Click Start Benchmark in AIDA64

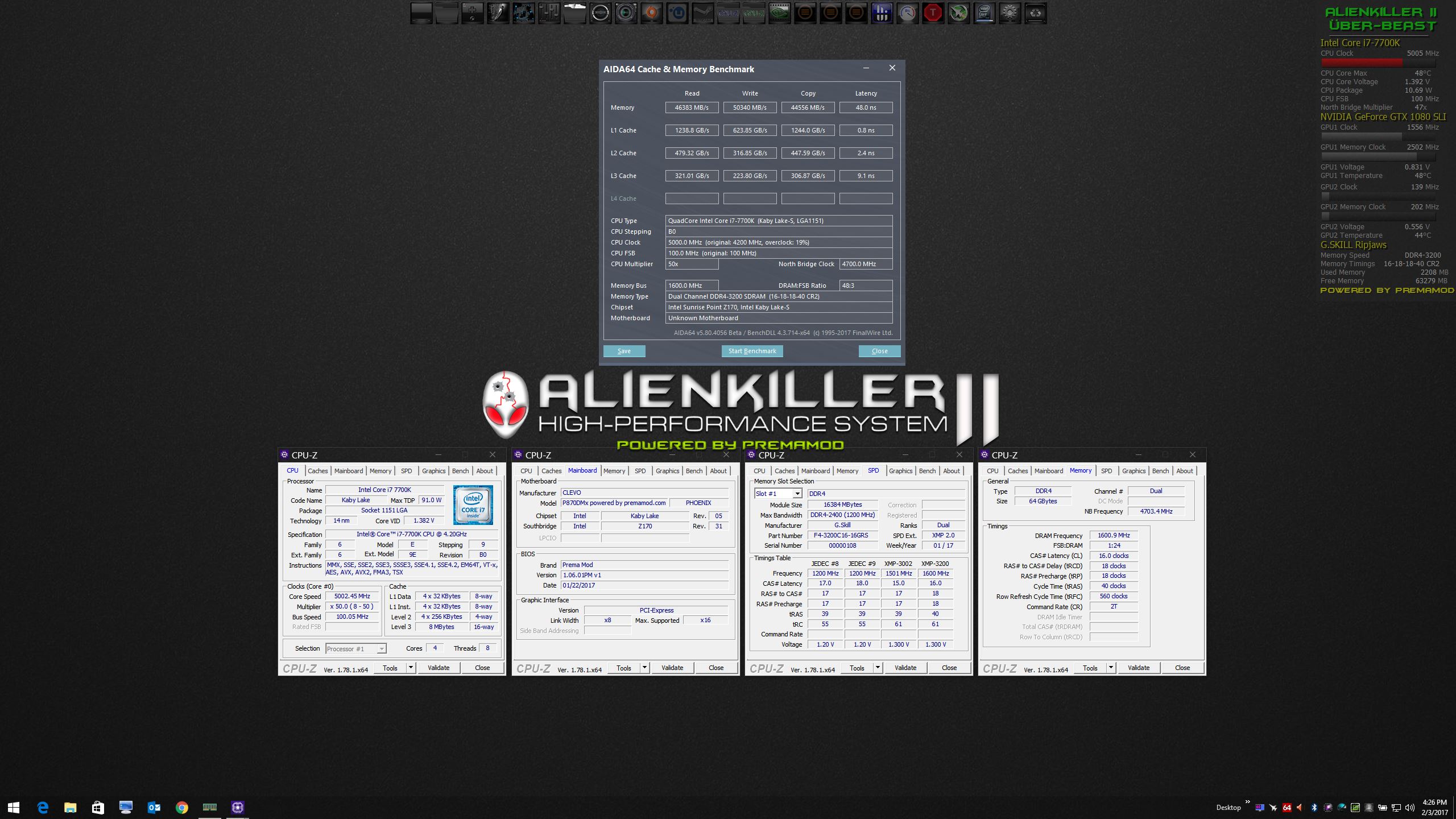752,351
